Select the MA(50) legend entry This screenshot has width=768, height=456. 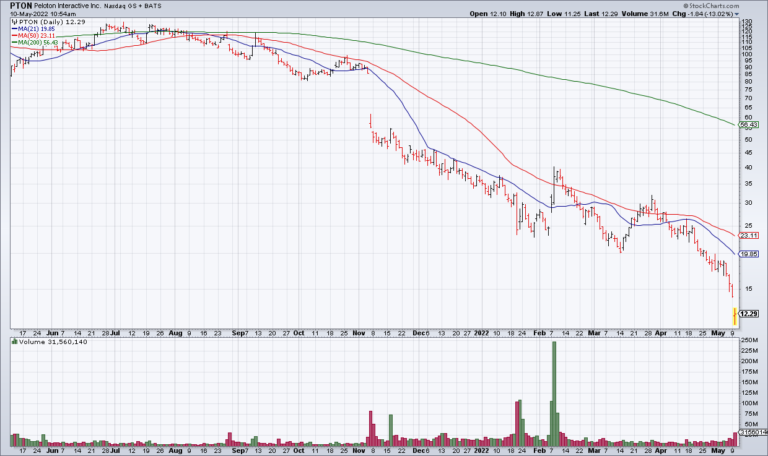31,36
